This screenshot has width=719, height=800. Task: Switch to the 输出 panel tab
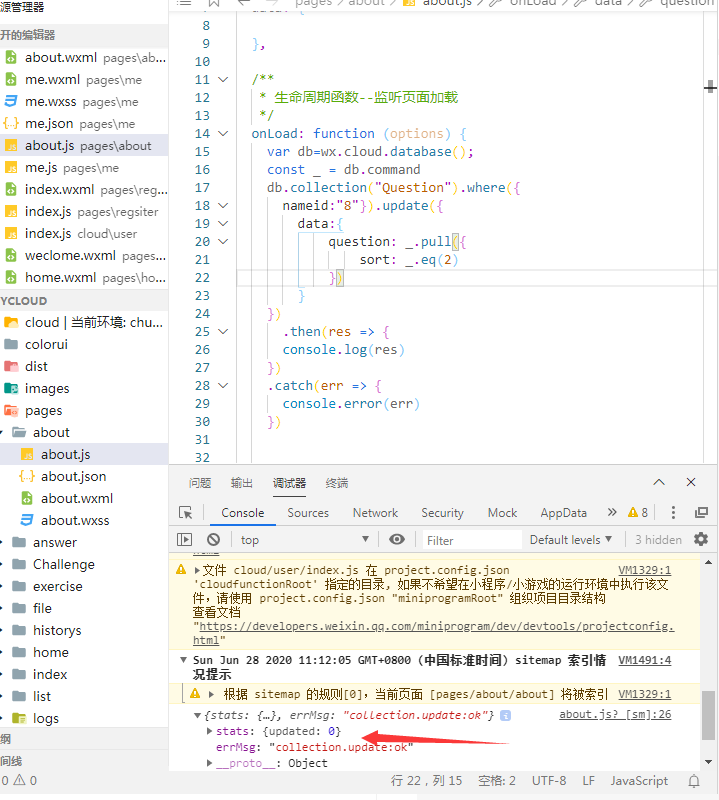[x=241, y=483]
